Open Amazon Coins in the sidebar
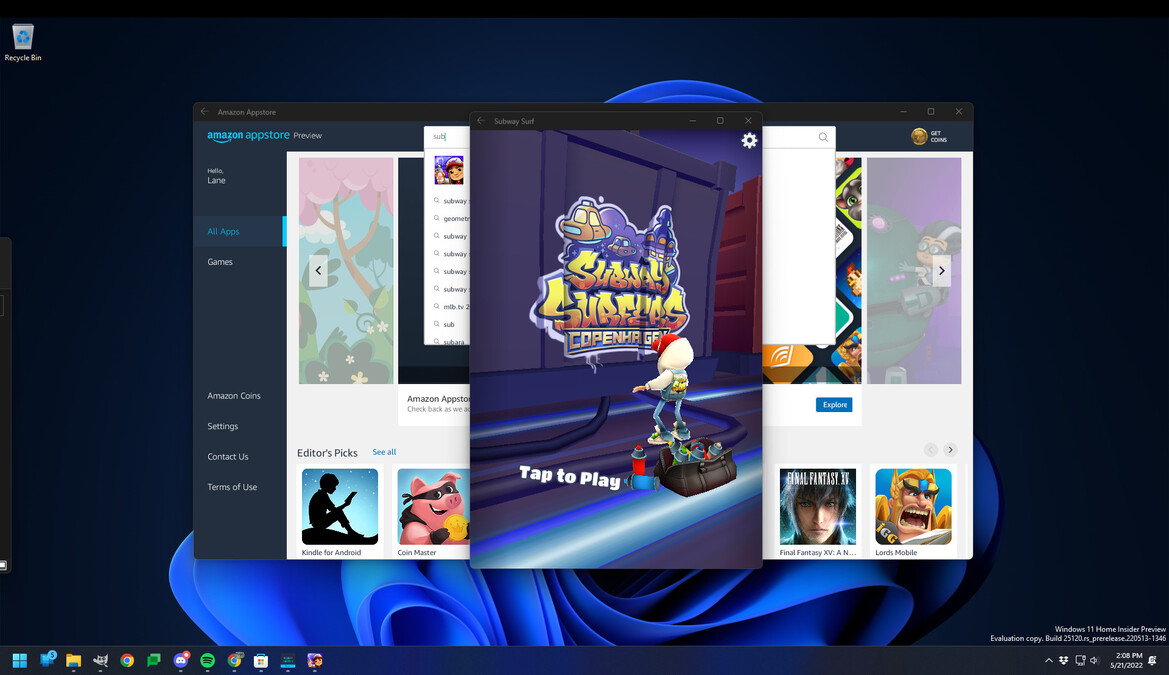 (x=234, y=396)
